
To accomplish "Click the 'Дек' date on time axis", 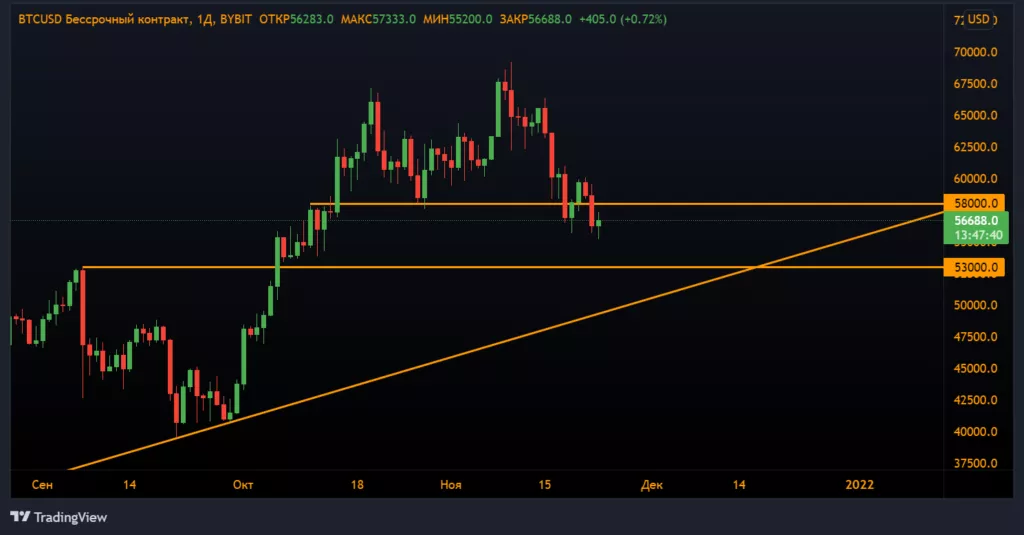I will point(651,485).
